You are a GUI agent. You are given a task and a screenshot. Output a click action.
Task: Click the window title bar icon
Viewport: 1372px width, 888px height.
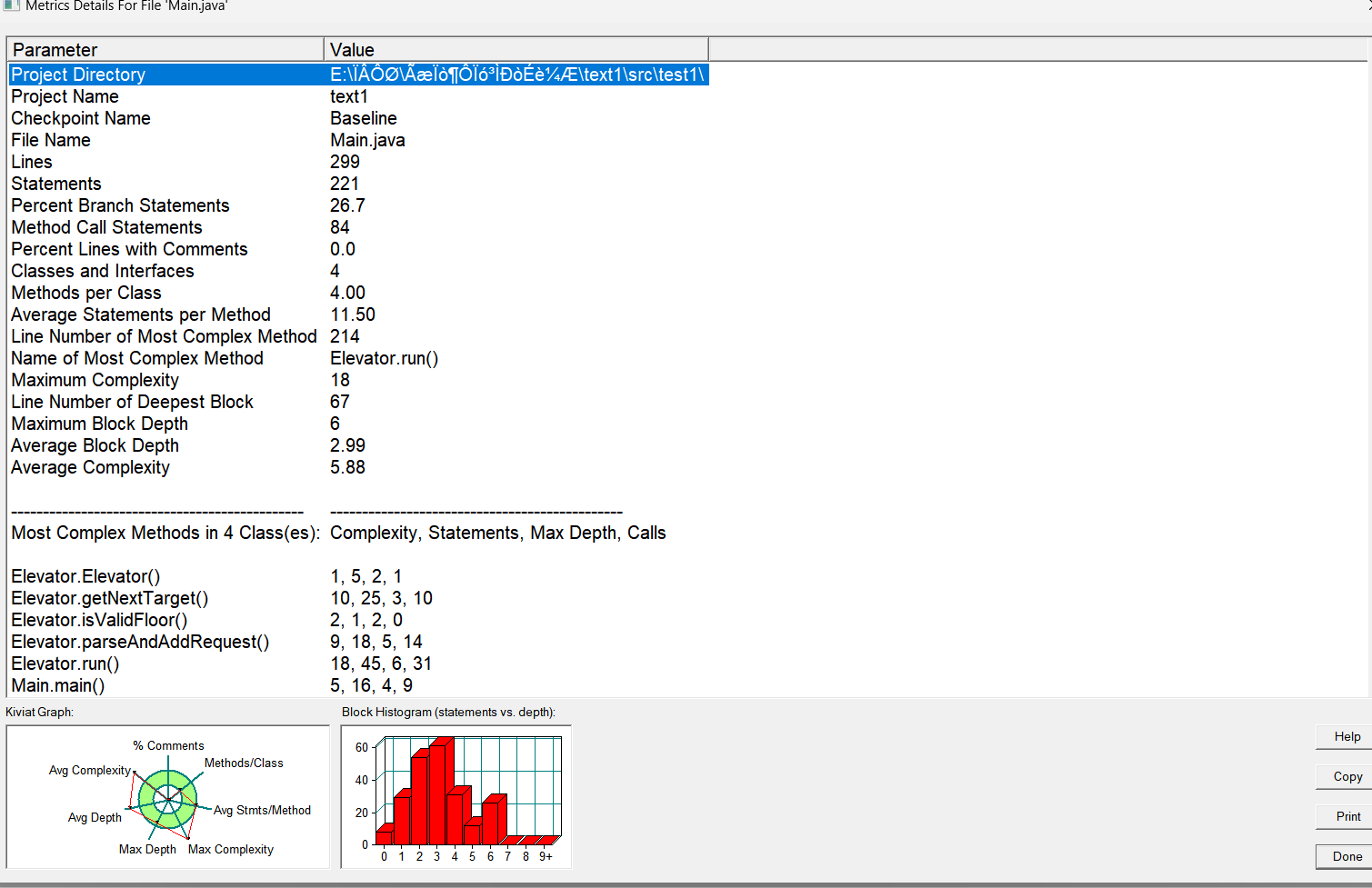tap(11, 5)
